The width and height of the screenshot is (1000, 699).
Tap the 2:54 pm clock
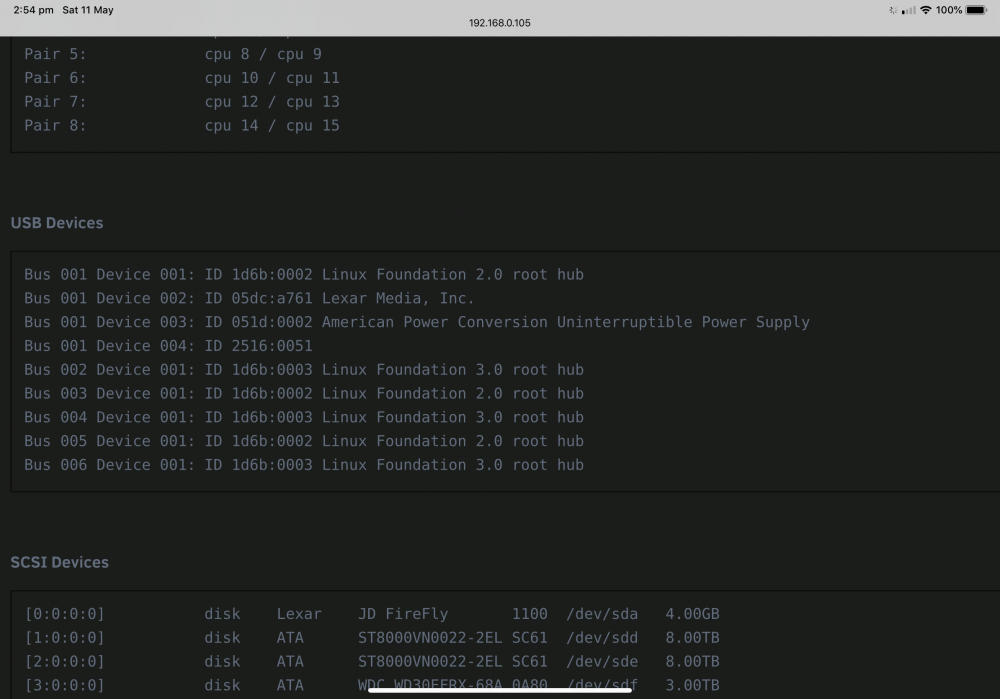[33, 10]
